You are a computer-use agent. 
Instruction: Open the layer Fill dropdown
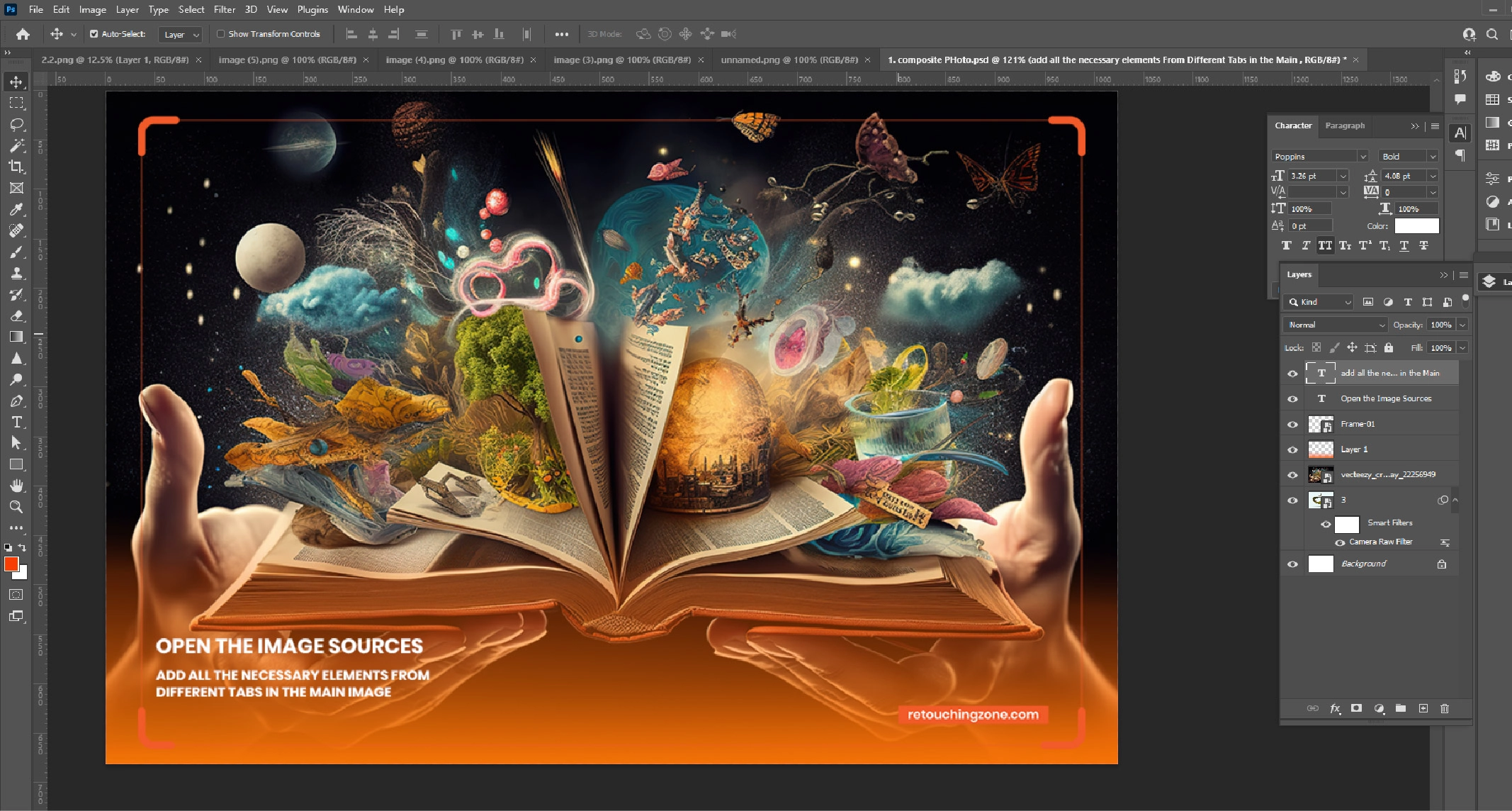[x=1462, y=348]
